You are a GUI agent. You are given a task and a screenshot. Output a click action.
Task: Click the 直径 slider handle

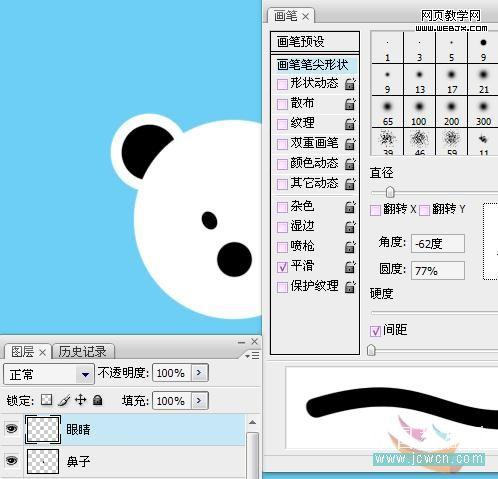pyautogui.click(x=390, y=192)
